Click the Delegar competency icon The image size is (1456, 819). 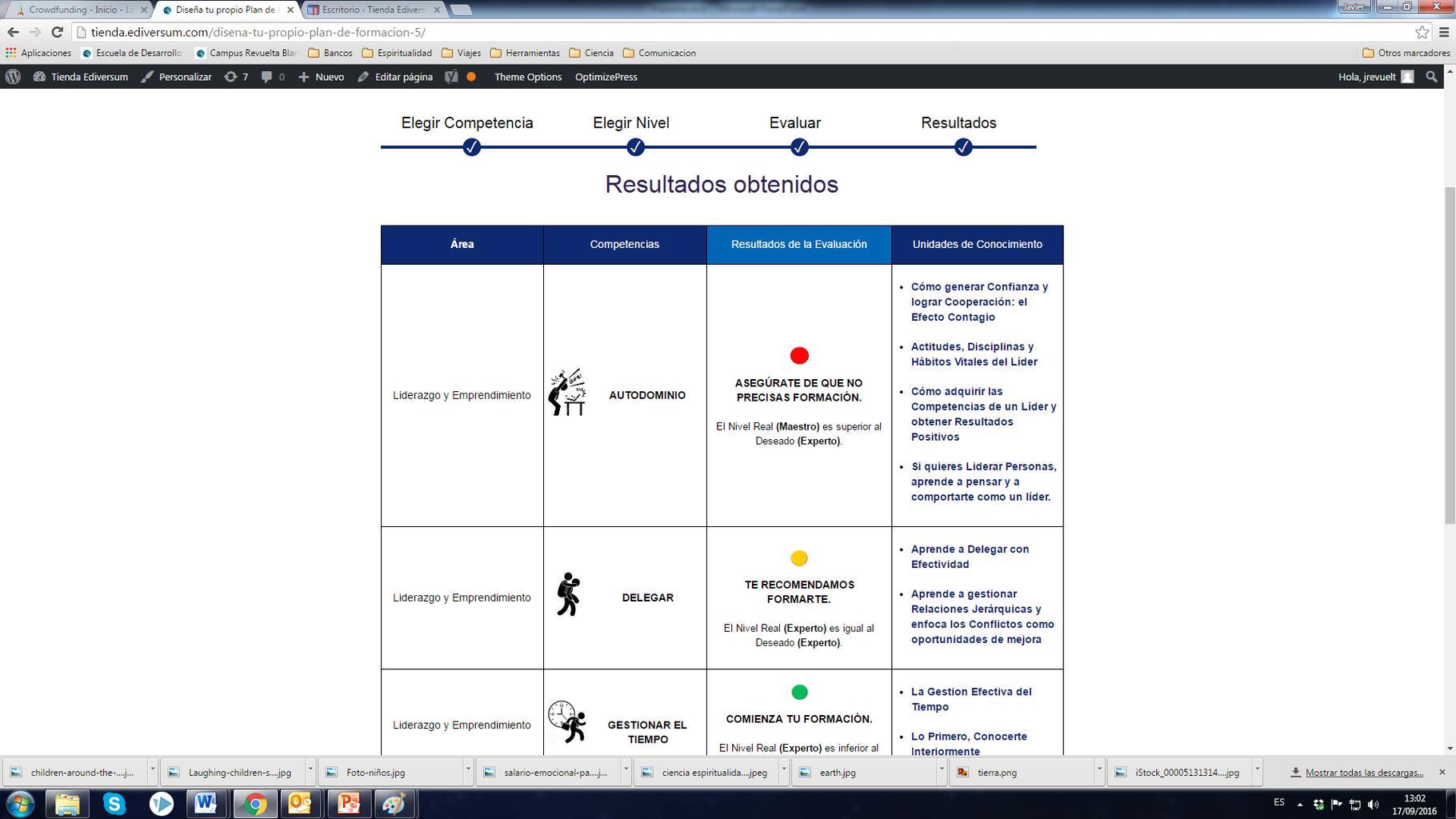tap(568, 595)
